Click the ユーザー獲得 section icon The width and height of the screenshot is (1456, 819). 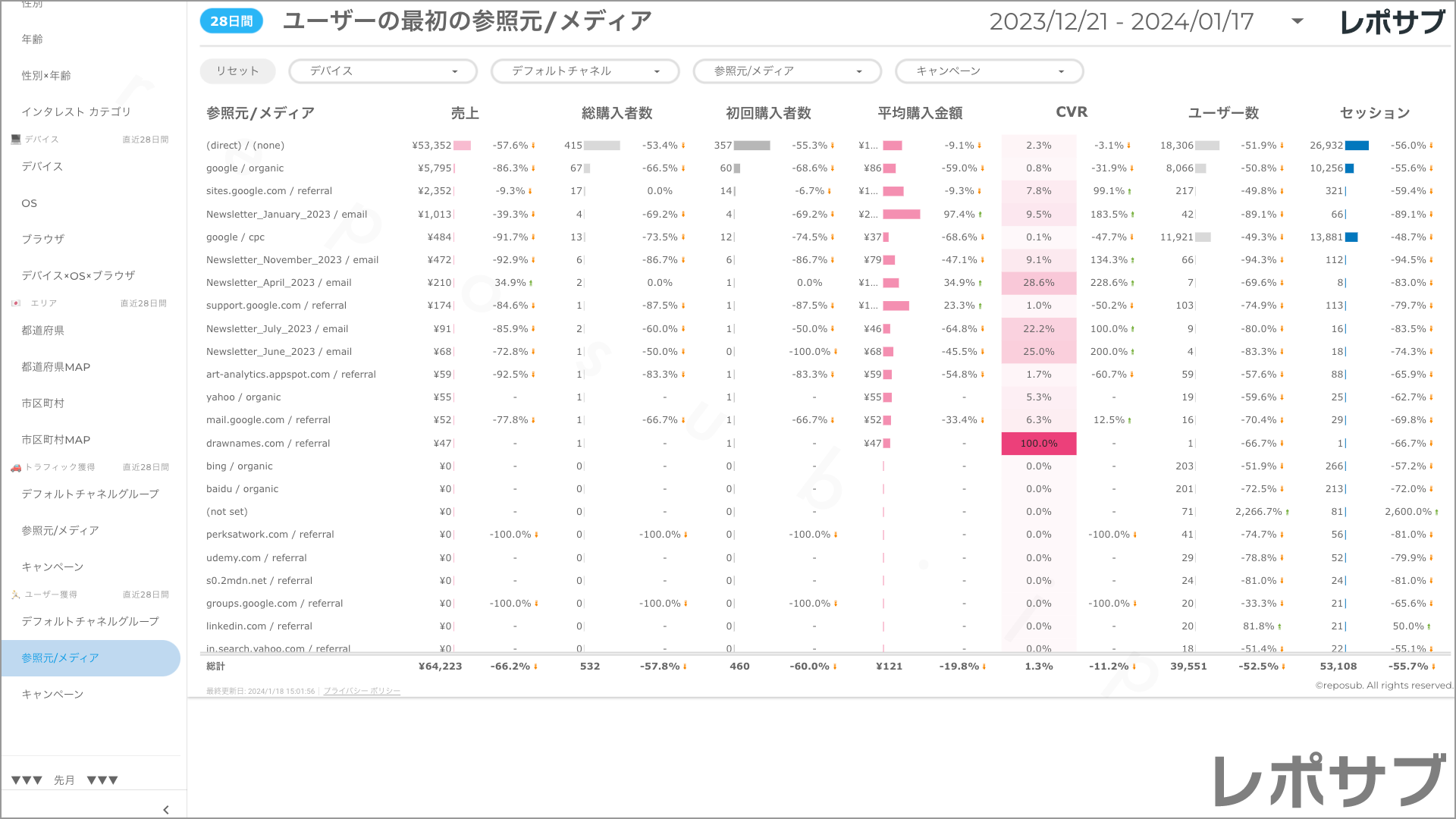click(16, 595)
